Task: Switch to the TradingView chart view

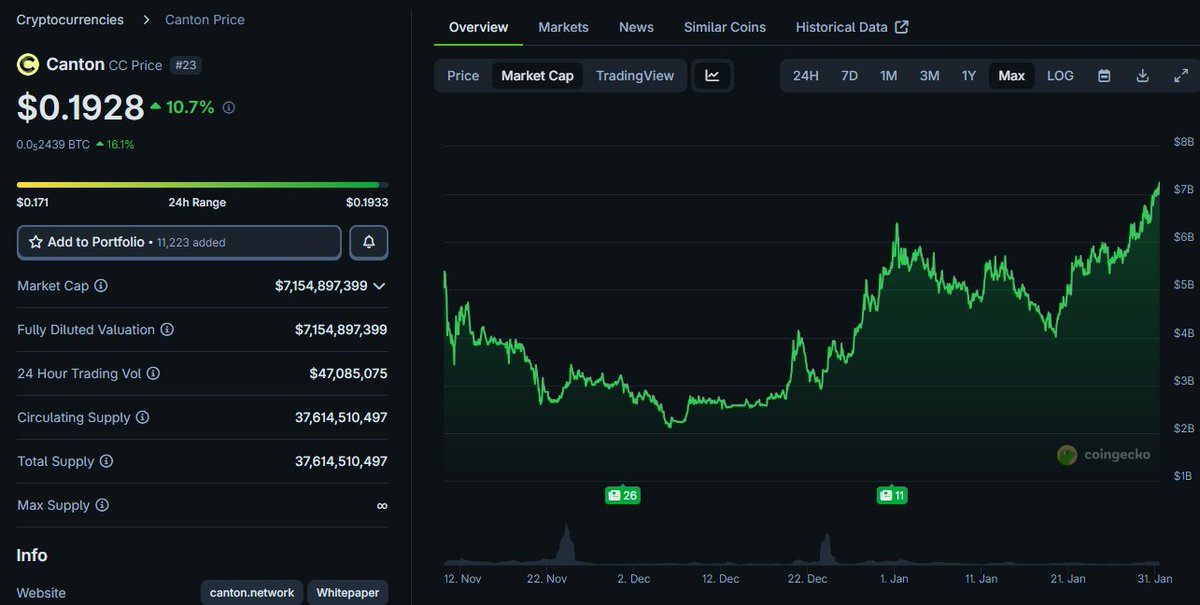Action: [635, 75]
